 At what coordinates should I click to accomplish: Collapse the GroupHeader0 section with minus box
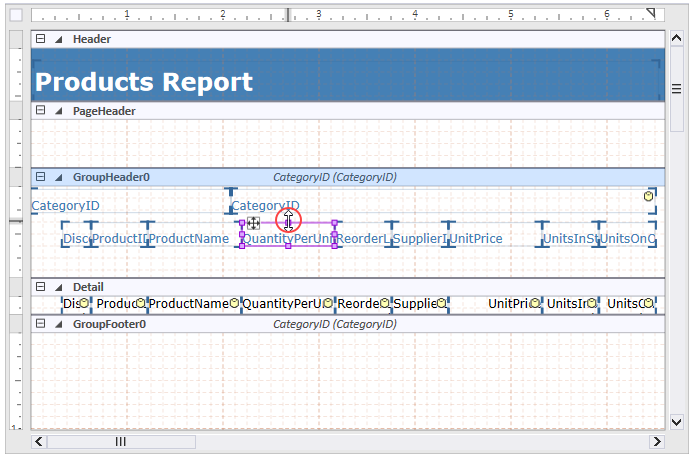click(41, 177)
